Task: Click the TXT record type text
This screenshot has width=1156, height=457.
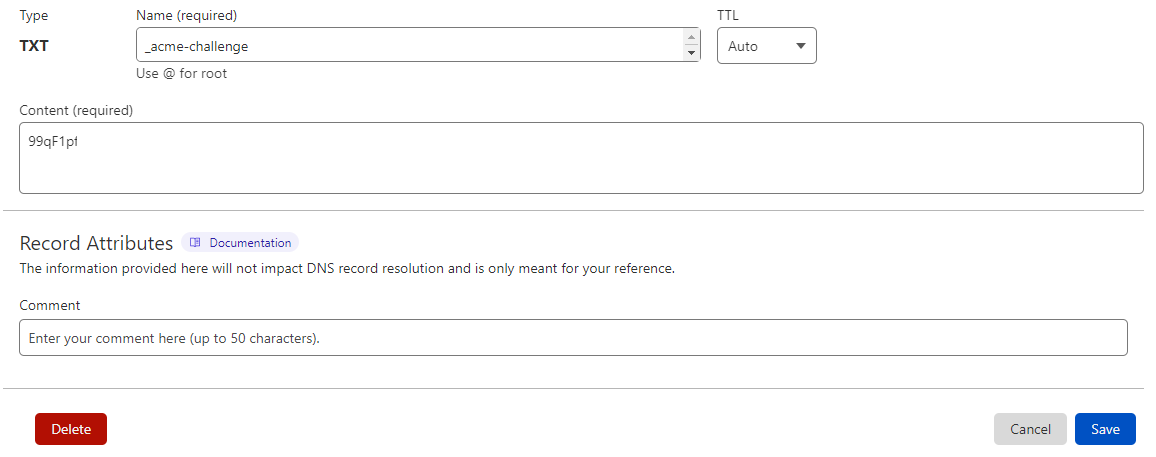Action: [x=34, y=46]
